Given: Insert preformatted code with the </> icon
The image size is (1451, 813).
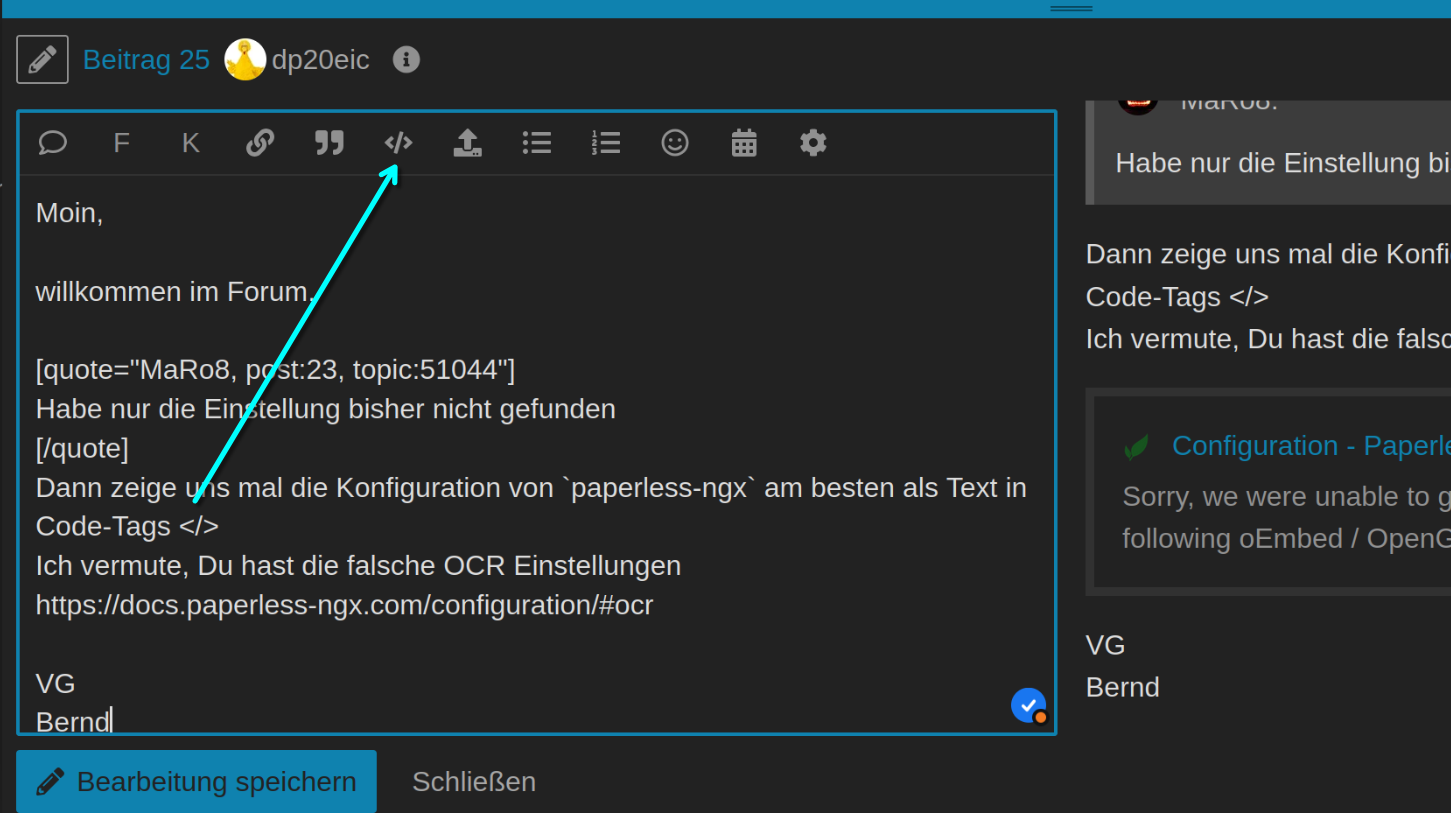Looking at the screenshot, I should click(398, 143).
